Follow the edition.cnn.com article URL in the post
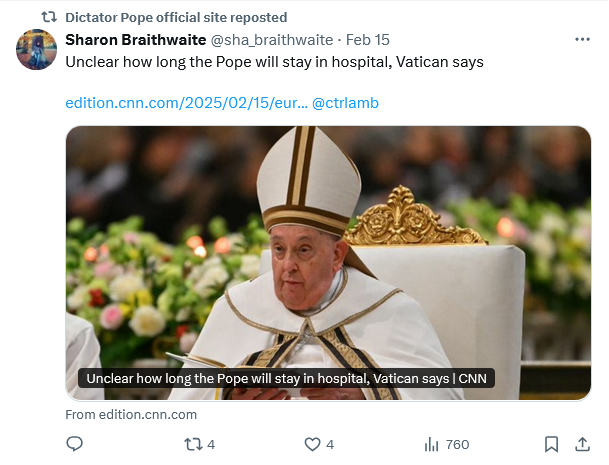This screenshot has height=465, width=609. pyautogui.click(x=186, y=103)
